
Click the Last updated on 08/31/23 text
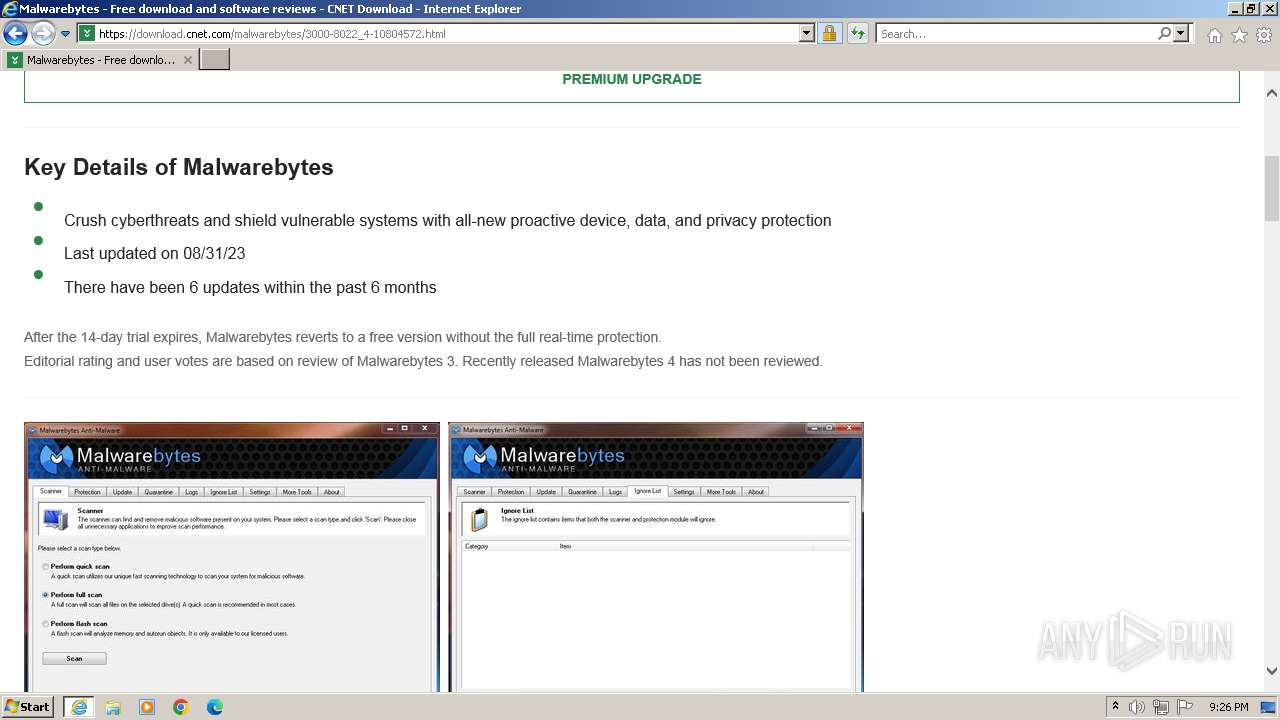click(155, 253)
